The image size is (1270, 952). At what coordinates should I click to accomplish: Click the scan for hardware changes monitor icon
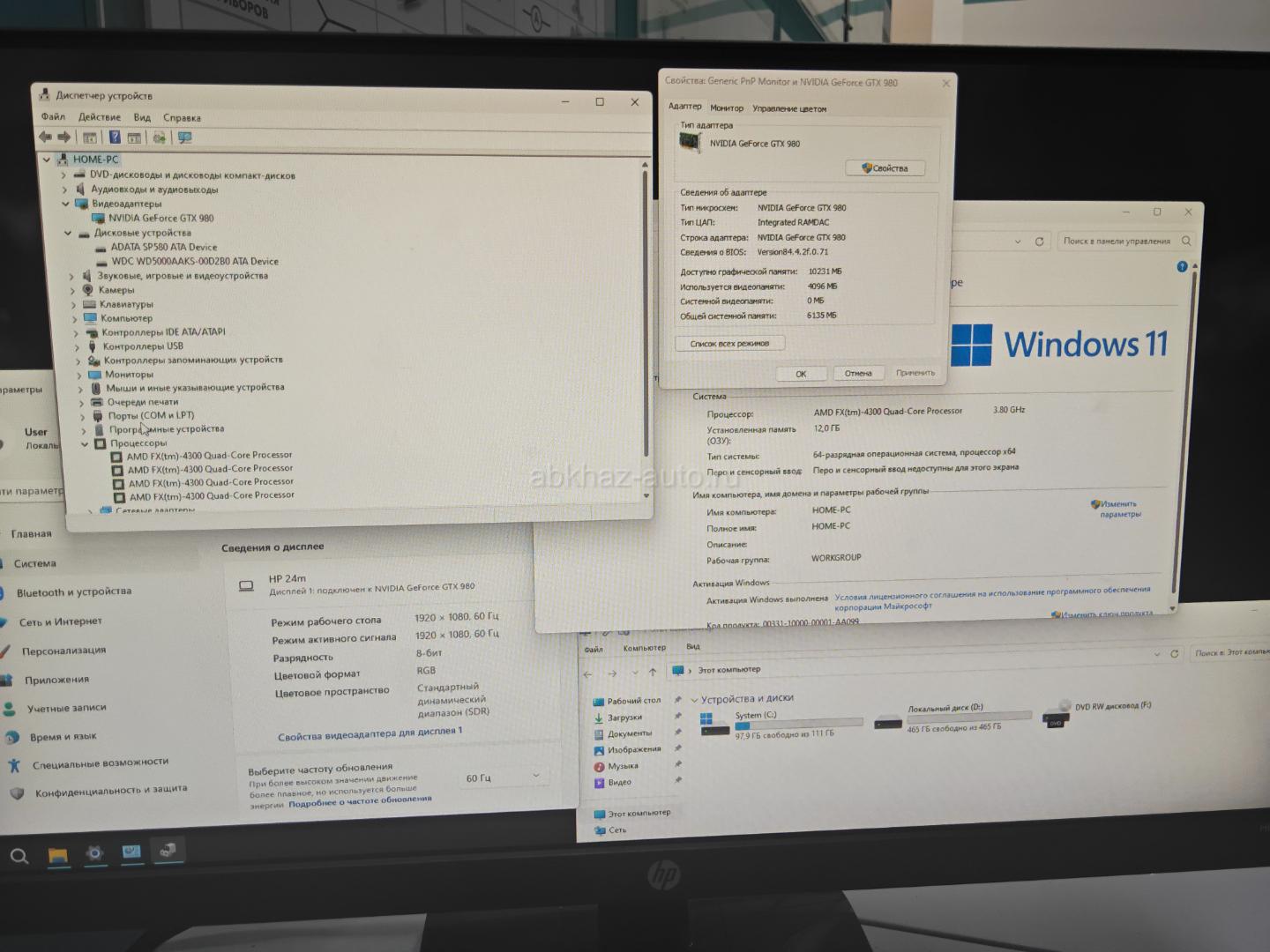click(x=184, y=138)
